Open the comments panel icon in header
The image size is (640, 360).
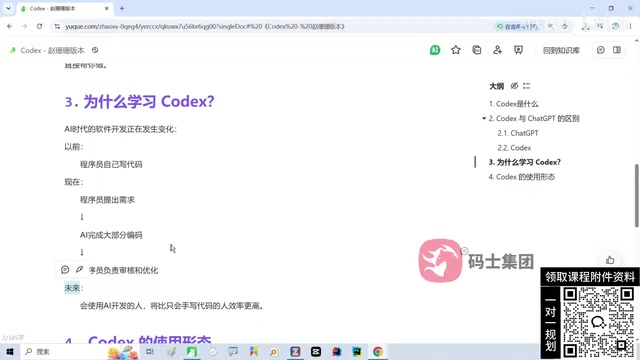coord(600,50)
